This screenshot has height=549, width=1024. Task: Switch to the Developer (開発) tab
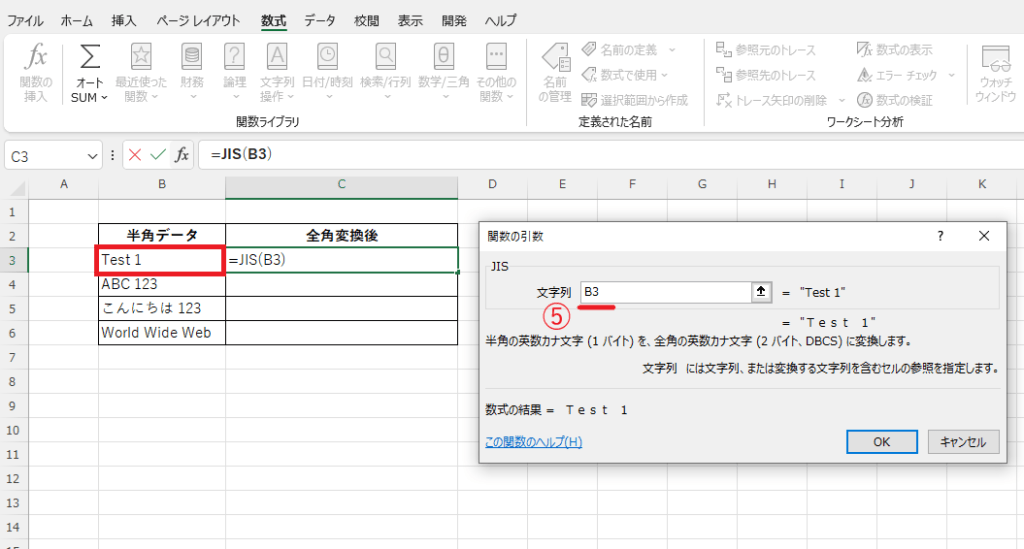(x=454, y=21)
